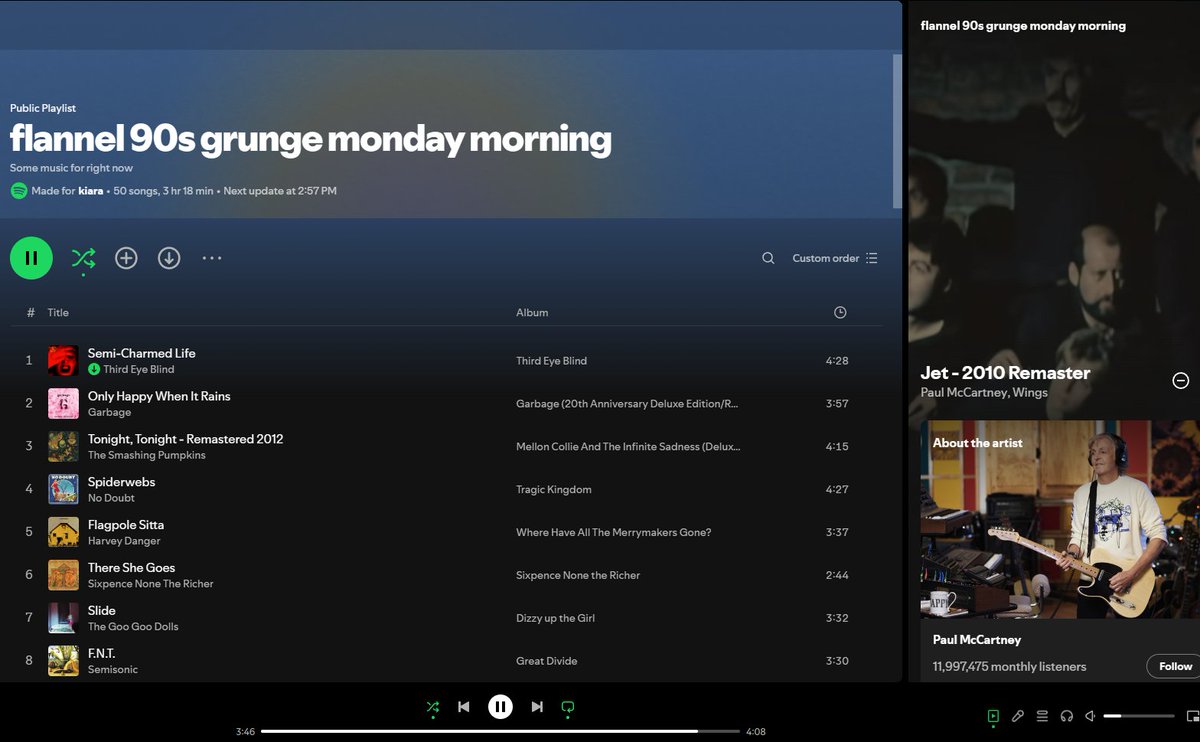Skip to the next track
The height and width of the screenshot is (742, 1200).
click(x=537, y=707)
